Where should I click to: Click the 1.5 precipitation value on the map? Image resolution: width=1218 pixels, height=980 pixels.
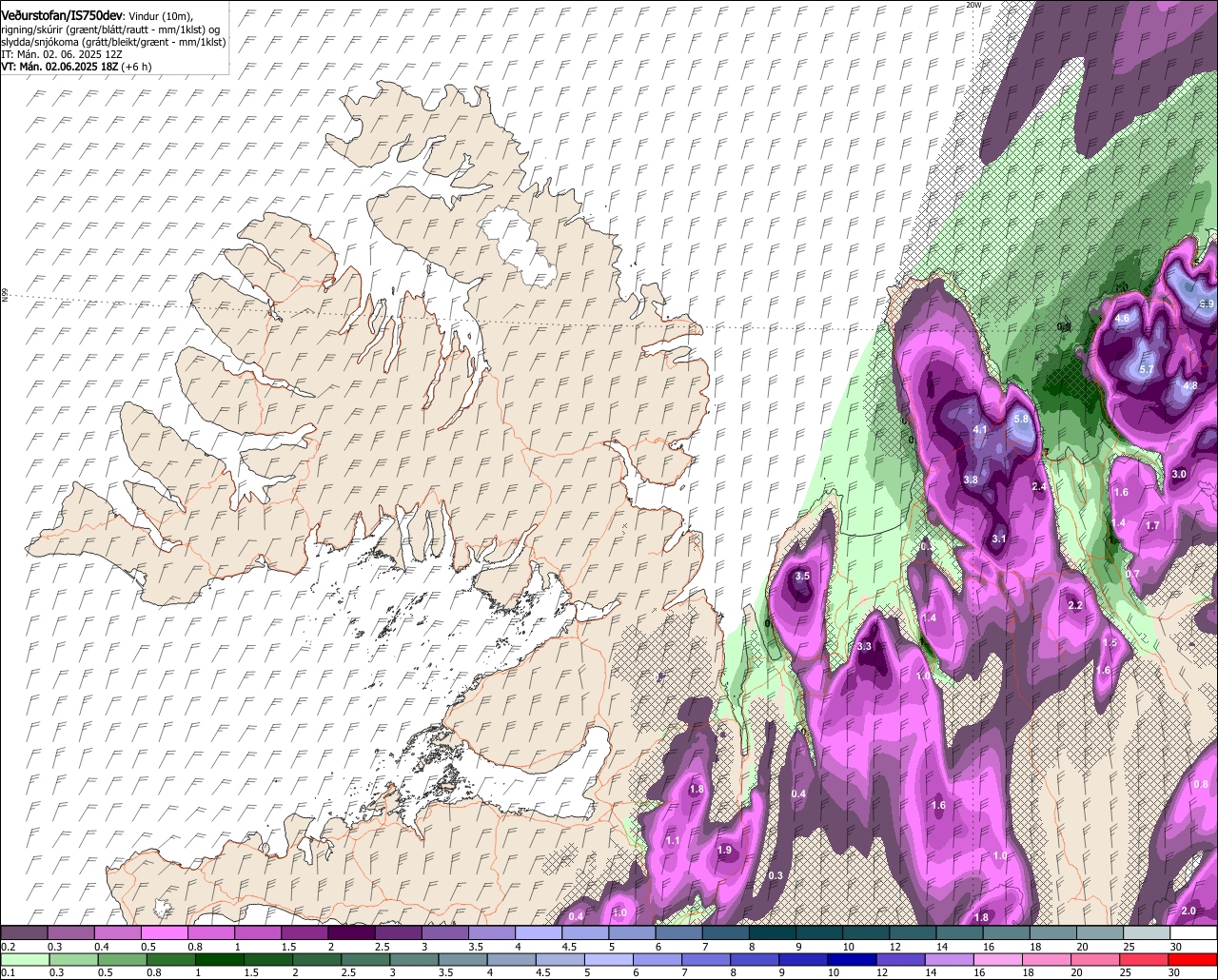pyautogui.click(x=1110, y=643)
